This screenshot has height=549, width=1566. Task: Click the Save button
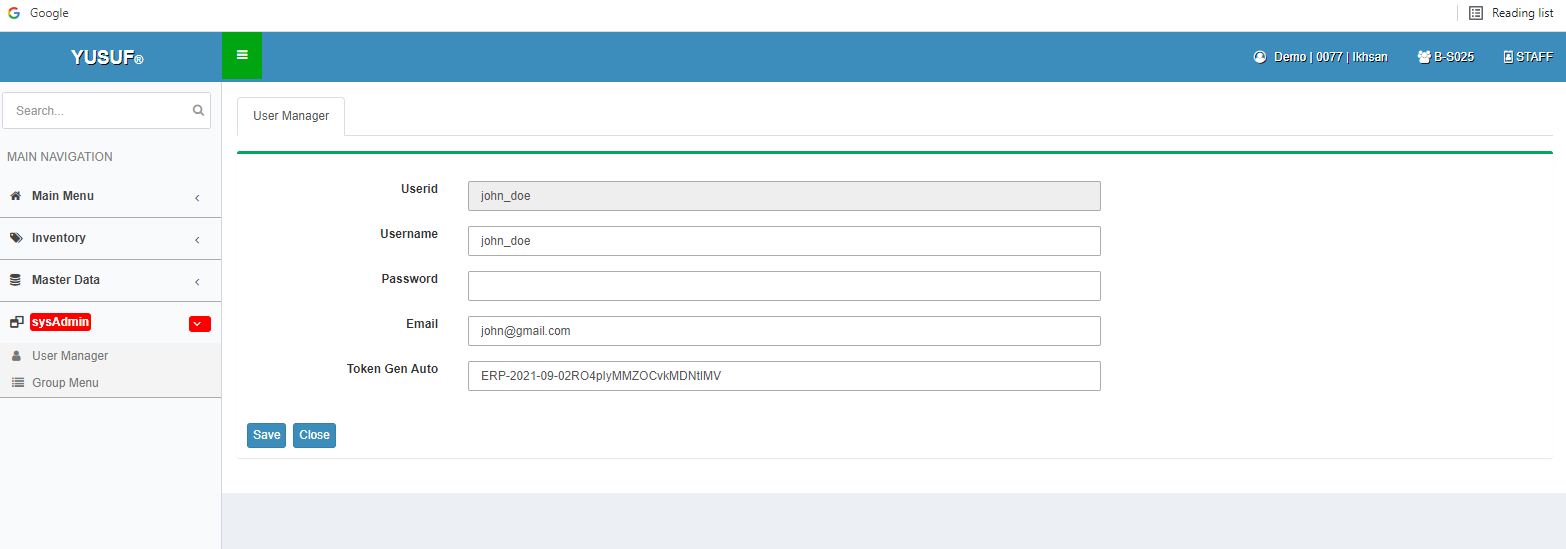(x=267, y=435)
